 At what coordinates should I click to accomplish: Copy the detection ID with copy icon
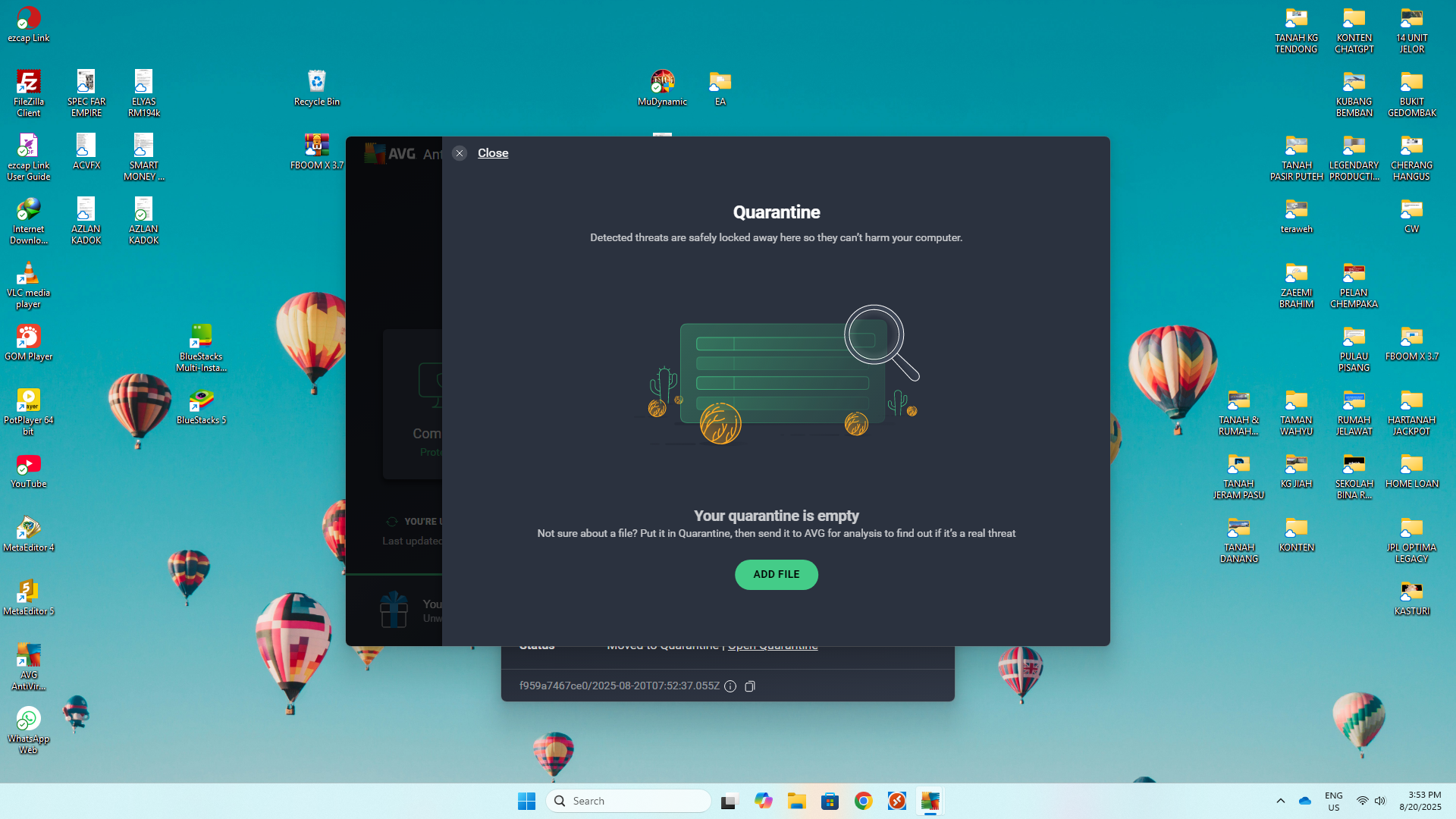point(749,686)
